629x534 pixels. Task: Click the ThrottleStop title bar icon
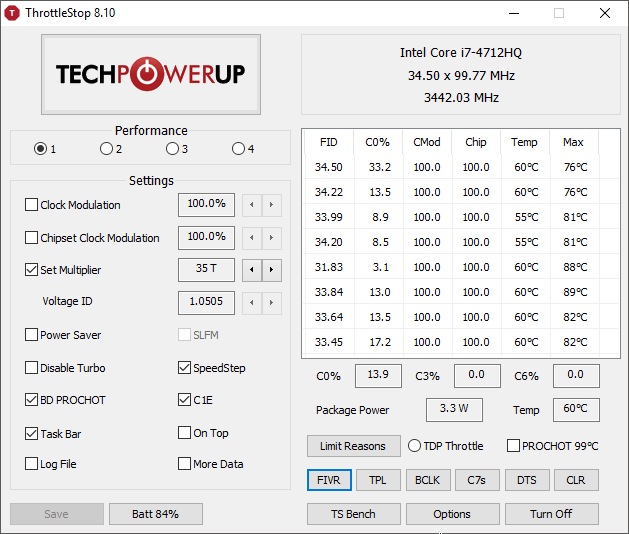(12, 13)
